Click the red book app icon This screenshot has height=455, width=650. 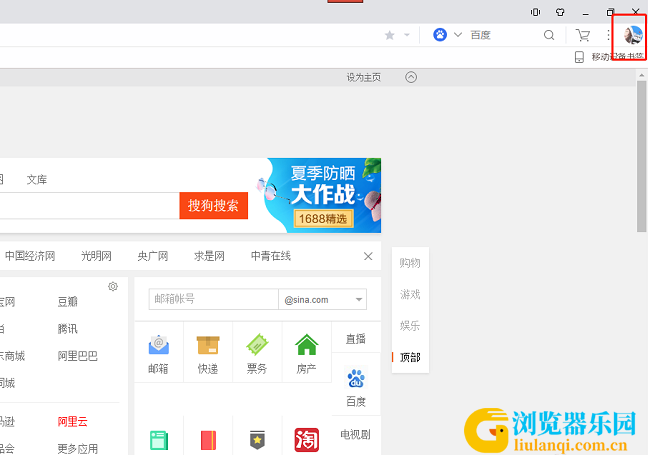pyautogui.click(x=208, y=440)
